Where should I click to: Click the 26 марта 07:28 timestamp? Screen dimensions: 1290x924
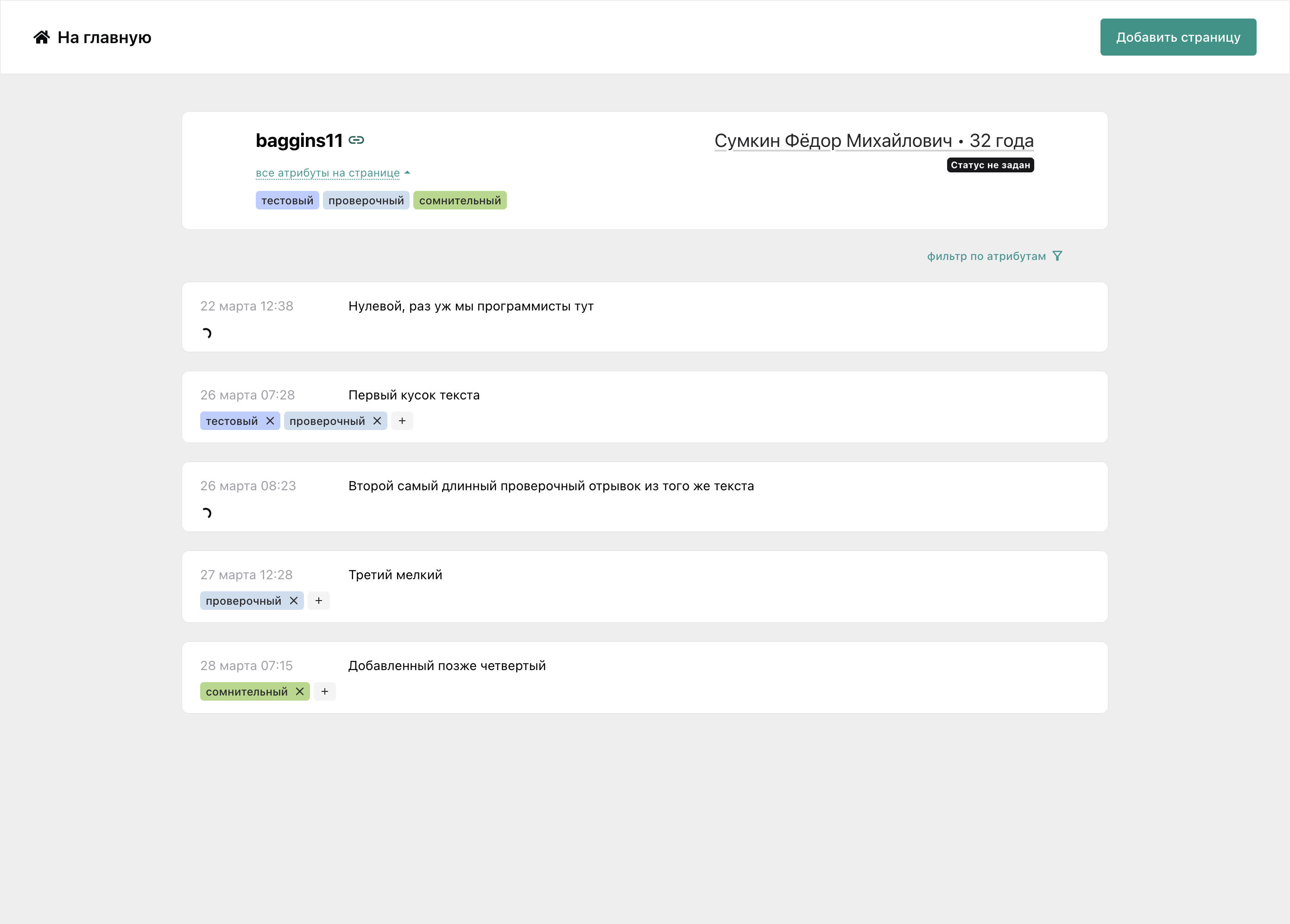[247, 395]
